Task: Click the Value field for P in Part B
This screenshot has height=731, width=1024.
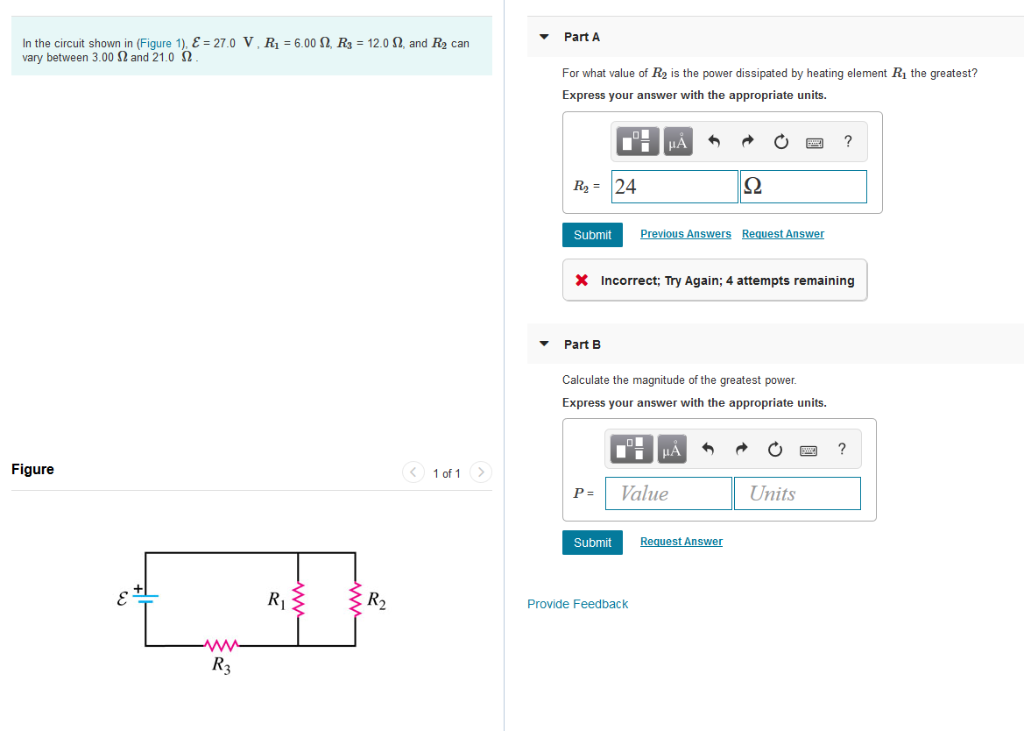Action: [x=667, y=492]
